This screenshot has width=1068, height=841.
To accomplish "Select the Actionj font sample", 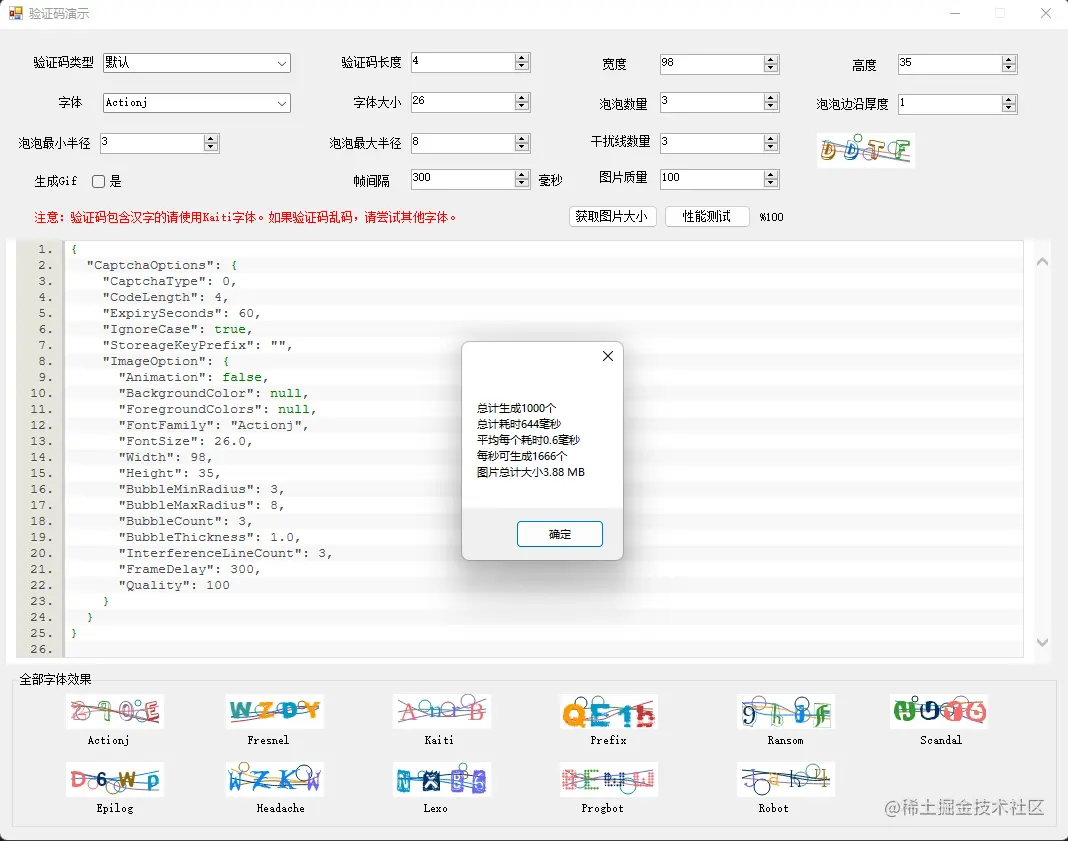I will (x=113, y=710).
